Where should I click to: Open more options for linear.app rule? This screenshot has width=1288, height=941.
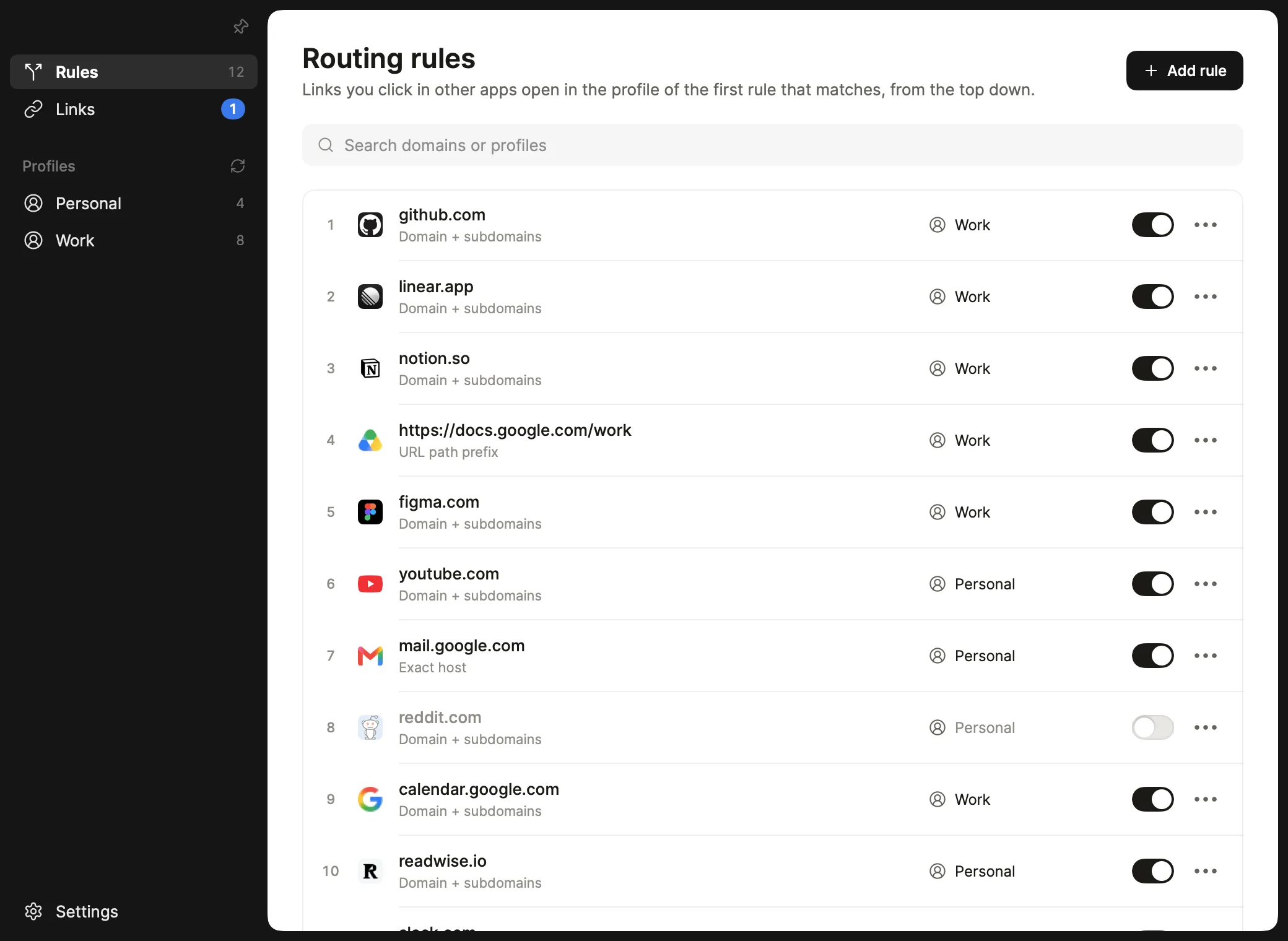tap(1206, 297)
